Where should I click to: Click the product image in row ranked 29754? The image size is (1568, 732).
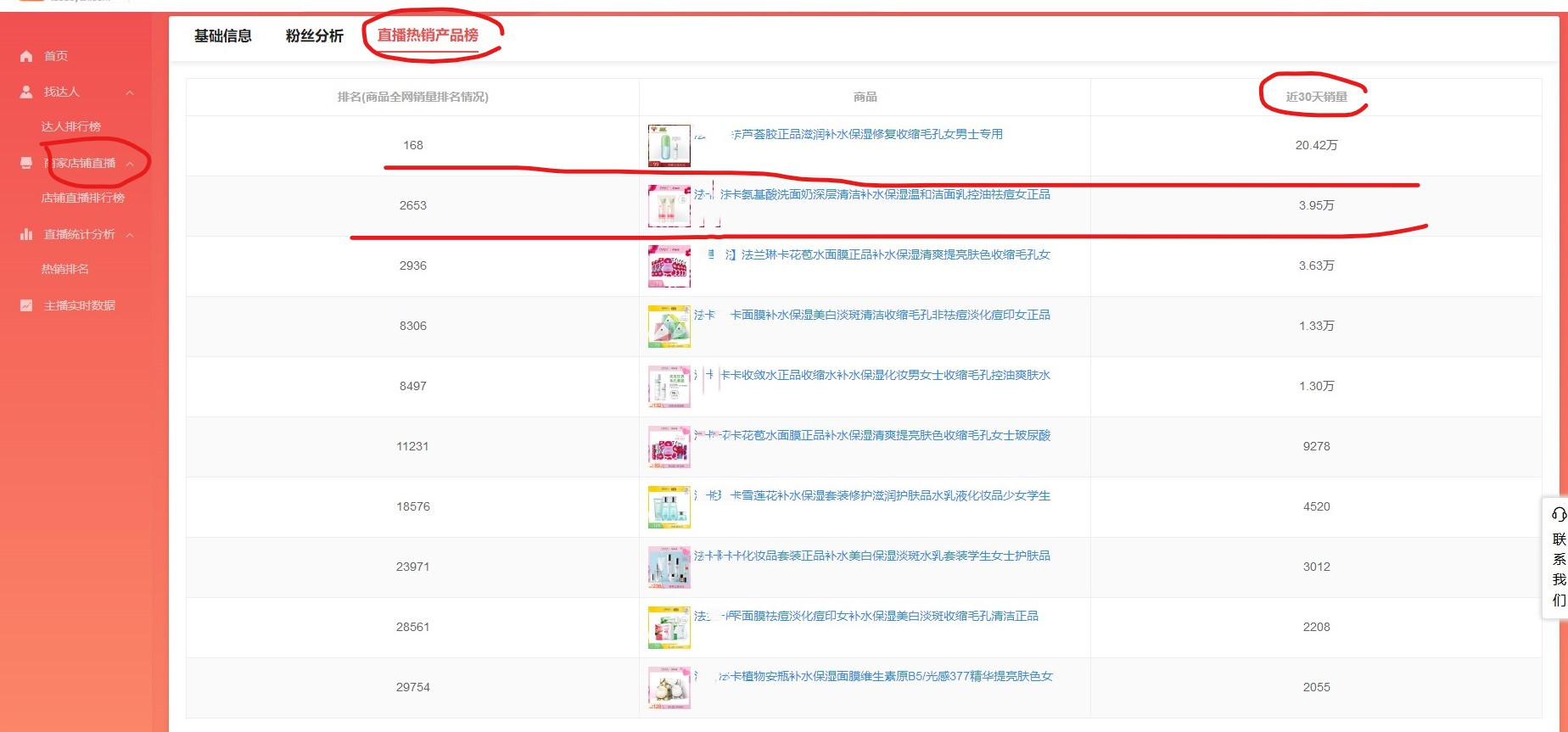pyautogui.click(x=669, y=688)
